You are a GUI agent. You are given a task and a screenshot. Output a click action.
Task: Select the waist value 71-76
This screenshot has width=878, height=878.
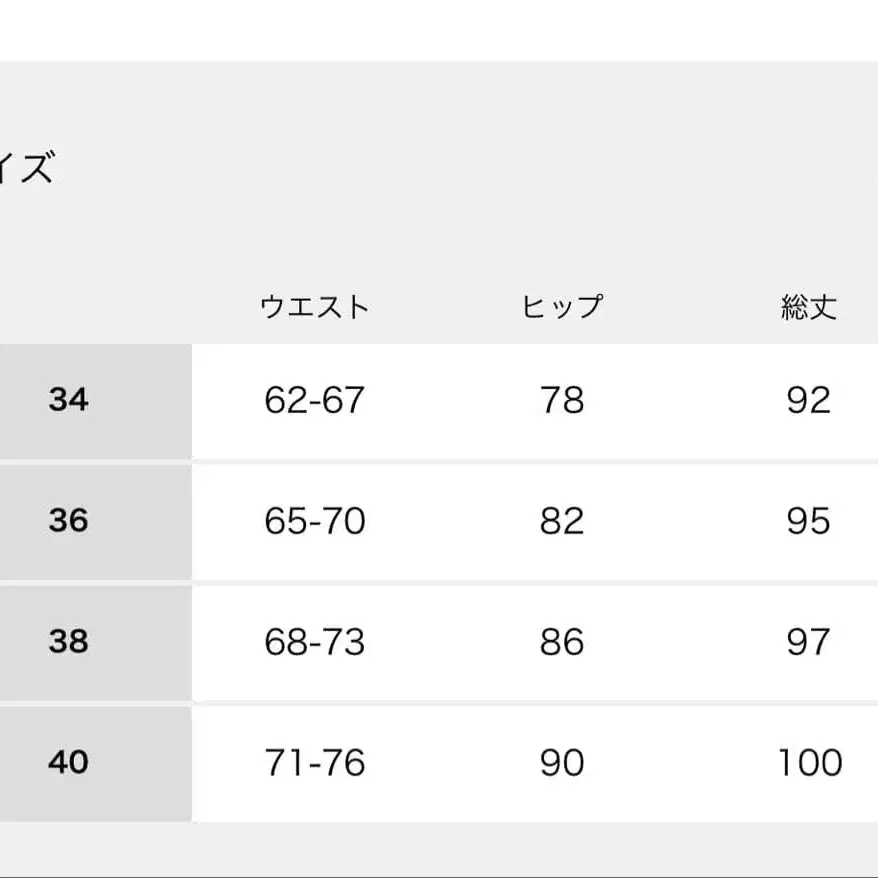click(x=314, y=764)
